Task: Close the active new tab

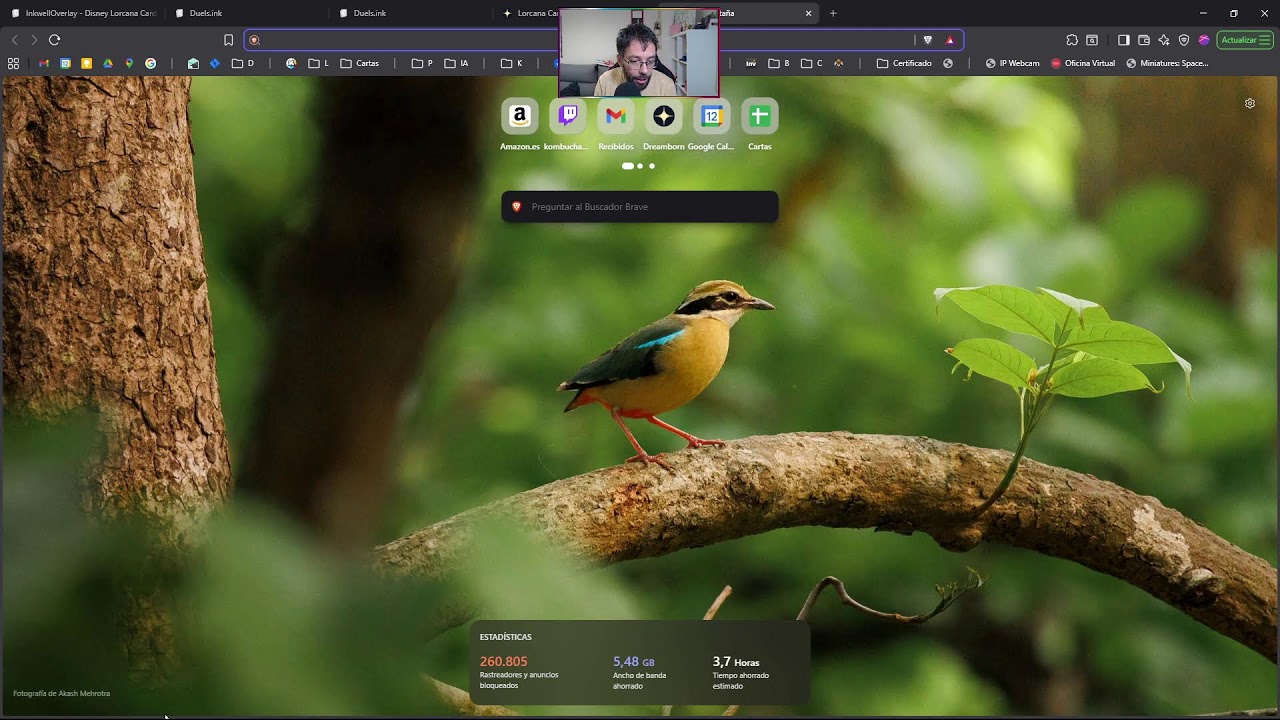Action: (808, 13)
